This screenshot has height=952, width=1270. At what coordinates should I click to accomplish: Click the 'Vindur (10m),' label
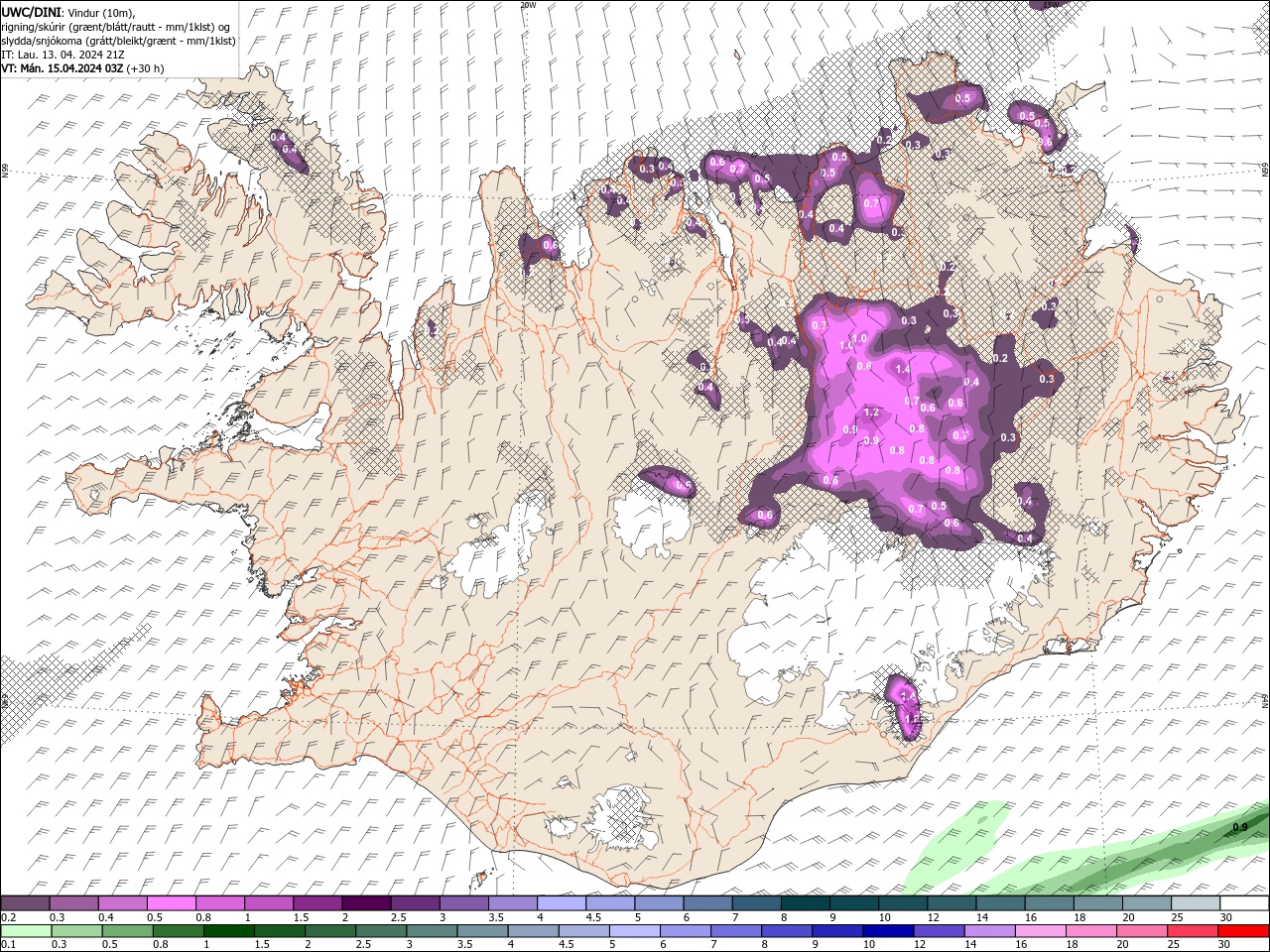(x=100, y=12)
